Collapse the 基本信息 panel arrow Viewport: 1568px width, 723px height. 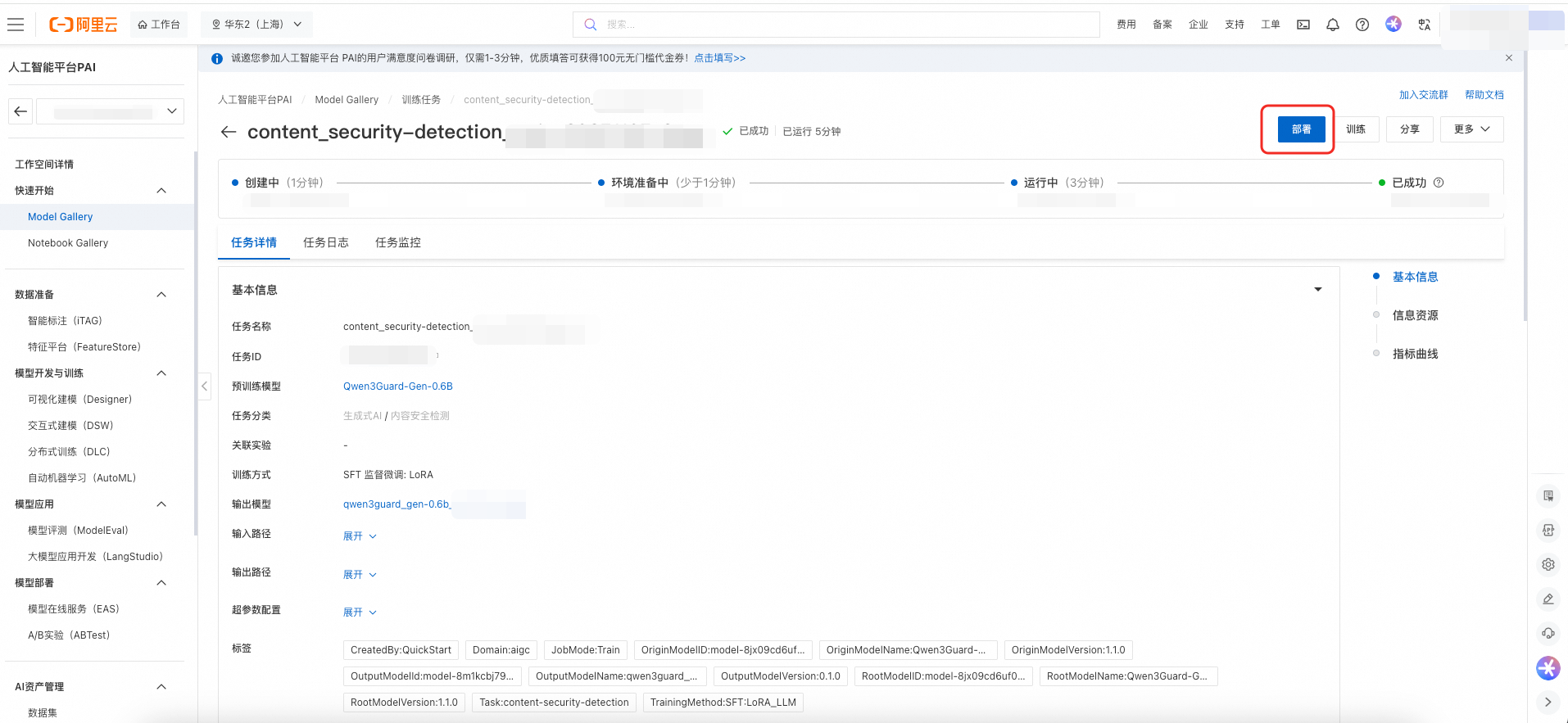tap(1318, 290)
